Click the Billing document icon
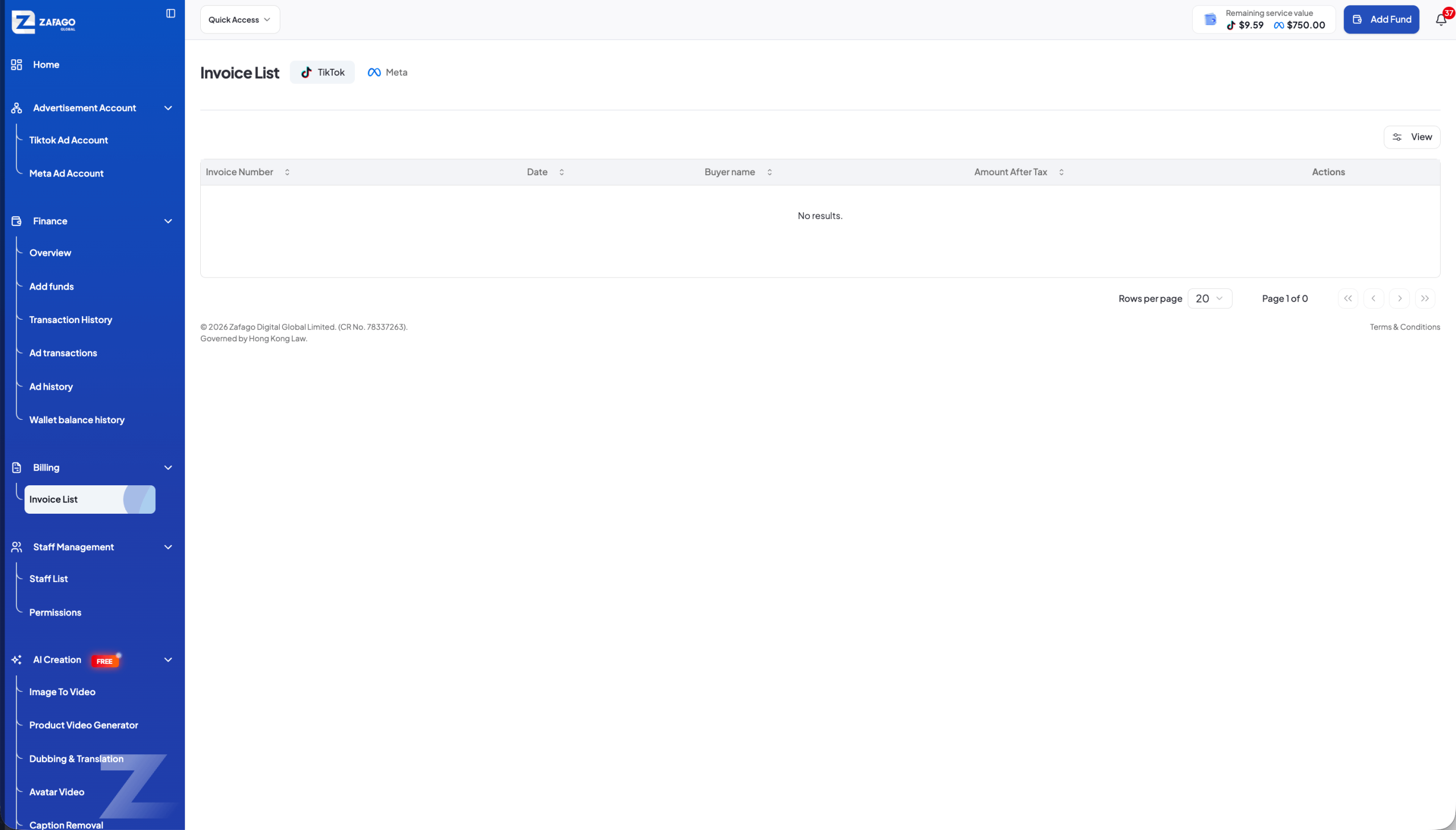The image size is (1456, 830). tap(16, 468)
